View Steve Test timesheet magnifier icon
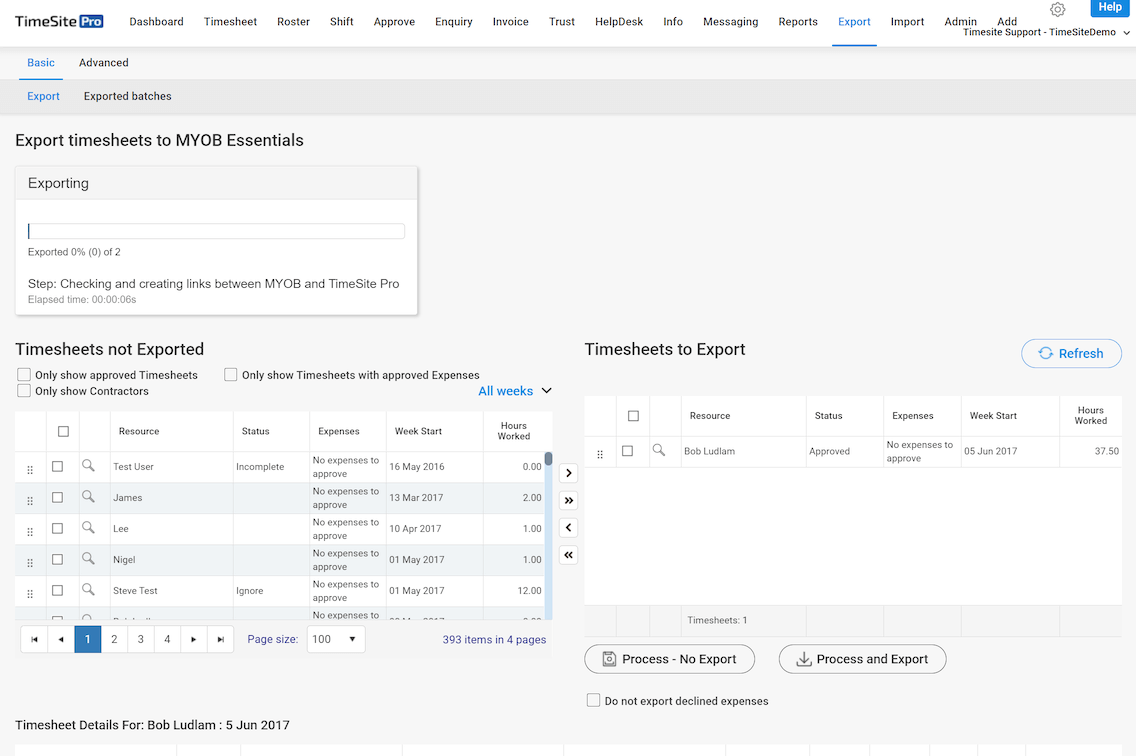Screen dimensions: 1136x756 (x=88, y=590)
